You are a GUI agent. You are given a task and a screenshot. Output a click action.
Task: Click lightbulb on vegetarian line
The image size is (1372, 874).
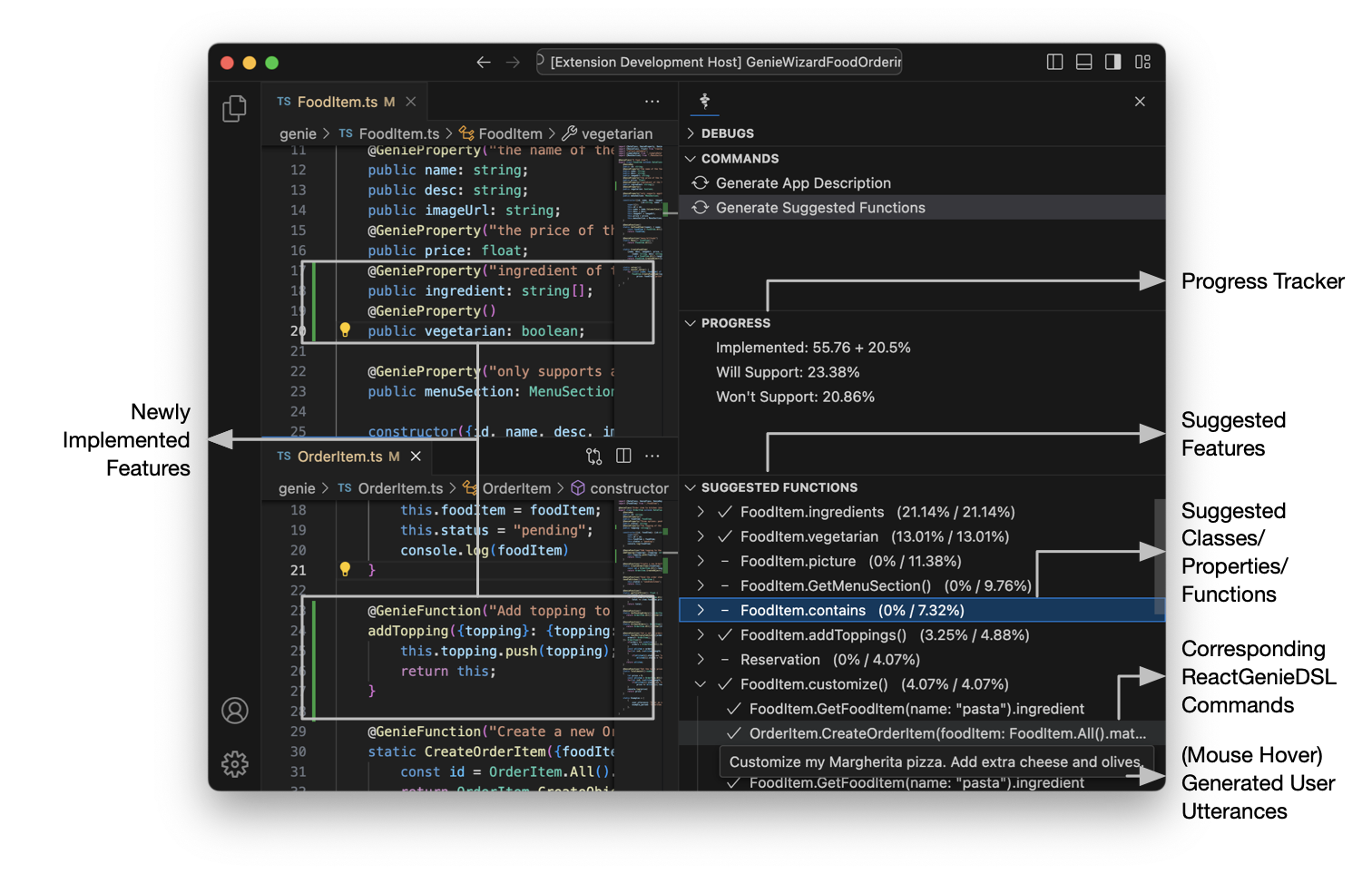tap(345, 330)
